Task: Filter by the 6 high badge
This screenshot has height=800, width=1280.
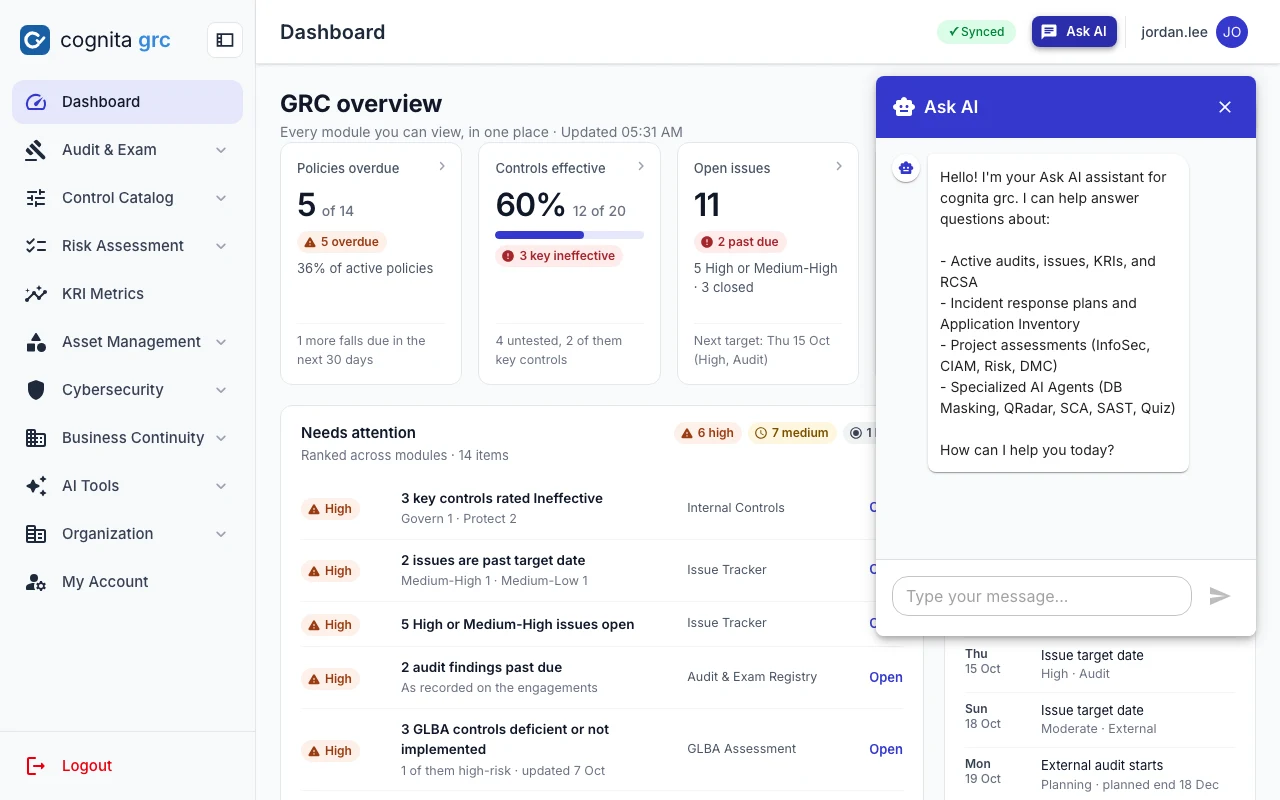Action: [x=707, y=433]
